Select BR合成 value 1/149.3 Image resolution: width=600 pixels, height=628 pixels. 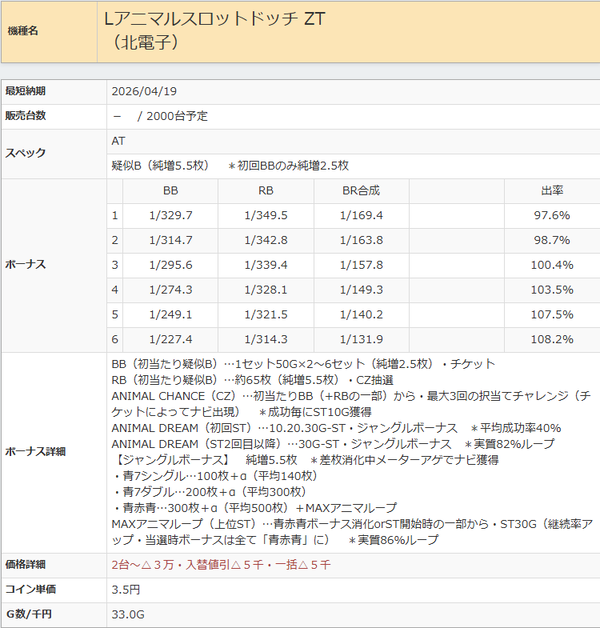click(361, 290)
